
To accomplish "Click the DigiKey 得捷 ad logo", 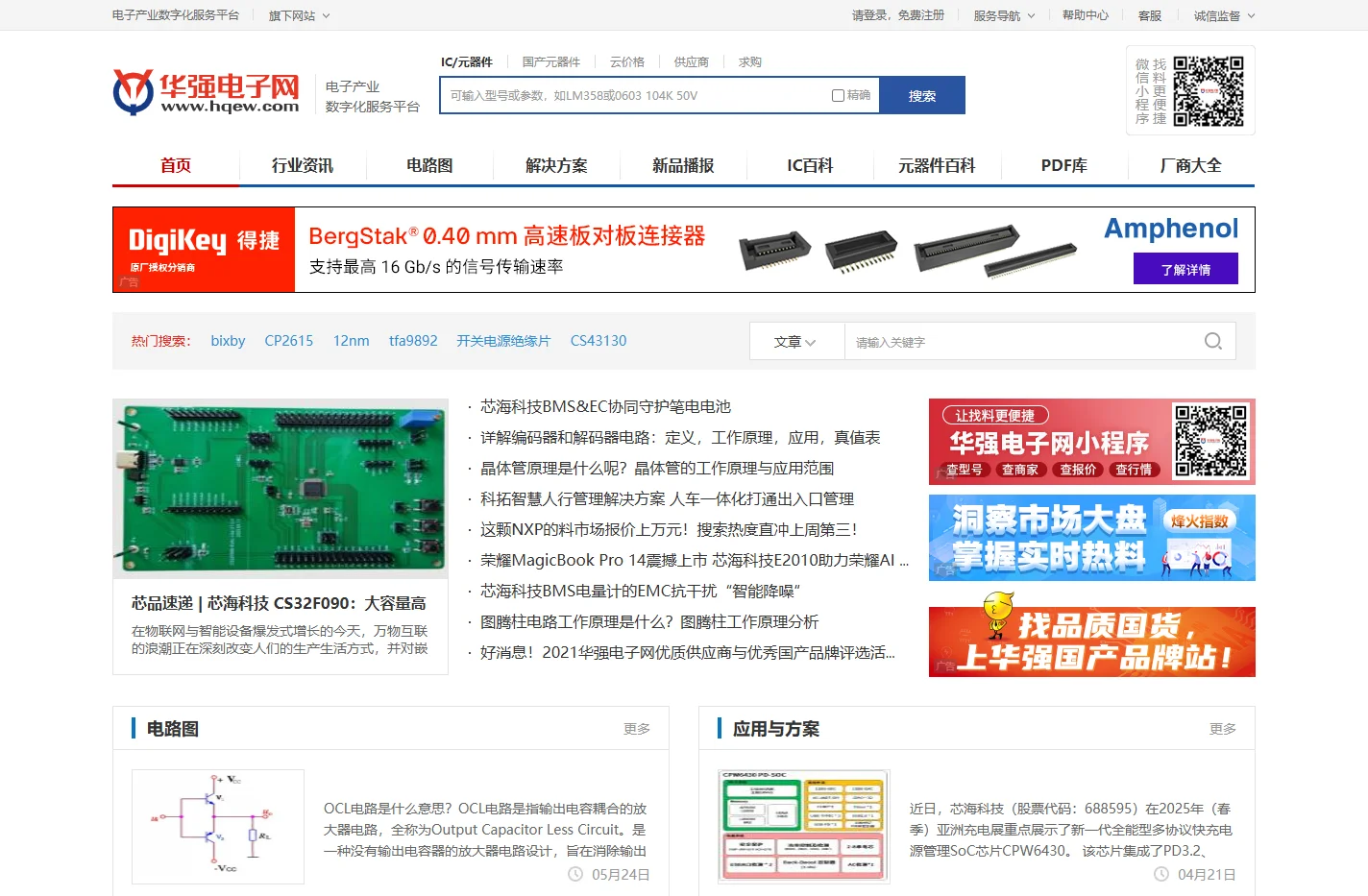I will click(204, 250).
